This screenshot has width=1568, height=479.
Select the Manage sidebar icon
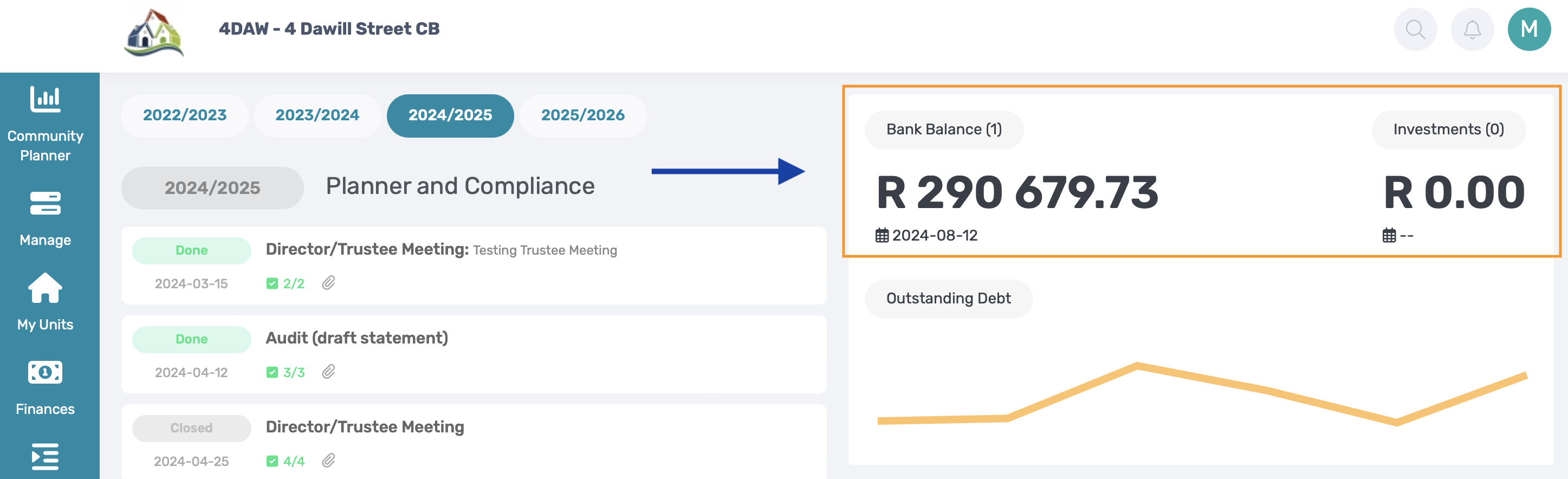tap(45, 218)
